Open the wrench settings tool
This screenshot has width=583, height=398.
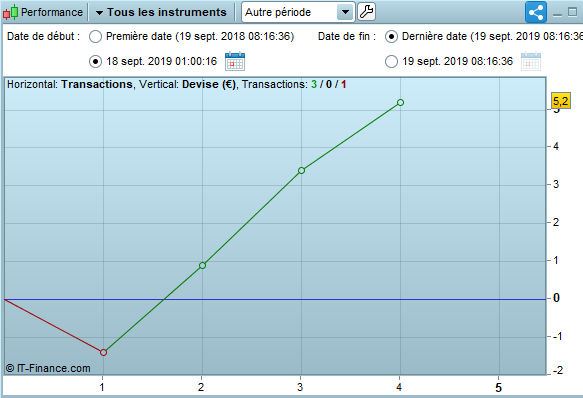pos(366,12)
